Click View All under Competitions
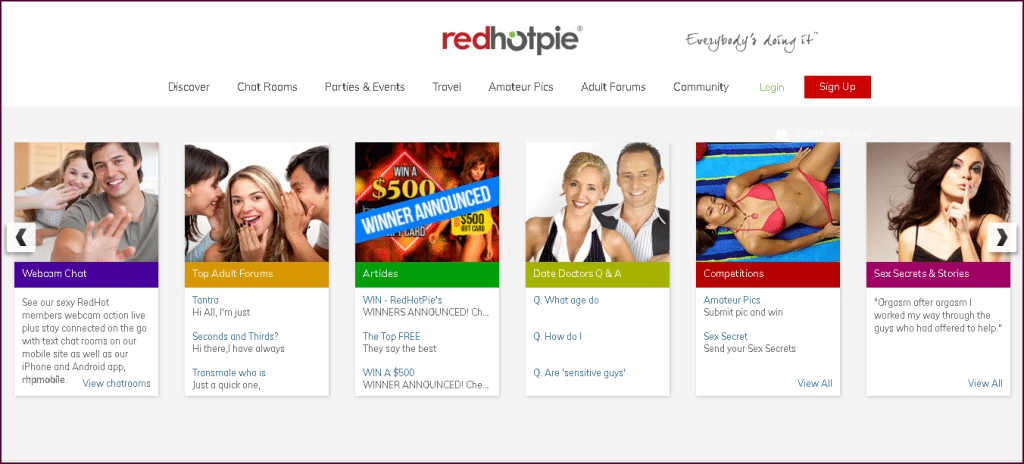Image resolution: width=1024 pixels, height=464 pixels. pos(814,384)
